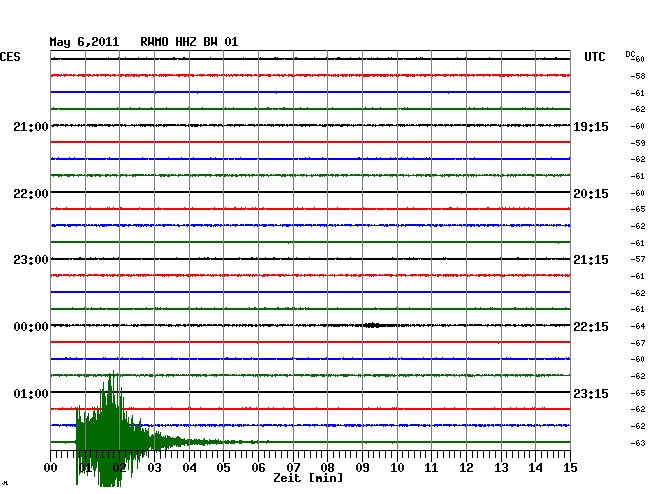Click the 21:15 UTC time label
Viewport: 650px width, 494px height.
tap(591, 260)
